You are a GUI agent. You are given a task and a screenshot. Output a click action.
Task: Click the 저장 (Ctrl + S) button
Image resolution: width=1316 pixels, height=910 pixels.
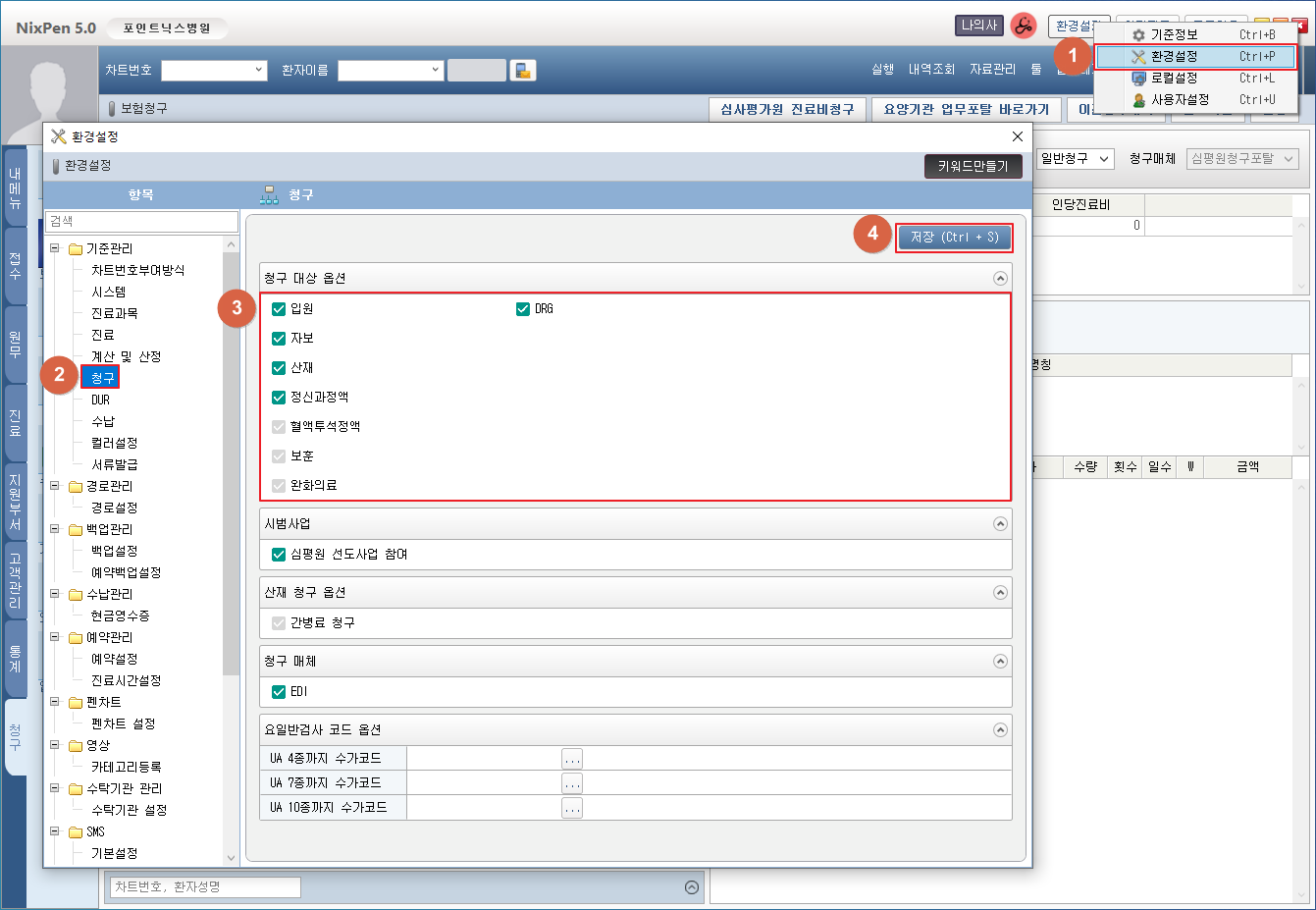(x=954, y=238)
